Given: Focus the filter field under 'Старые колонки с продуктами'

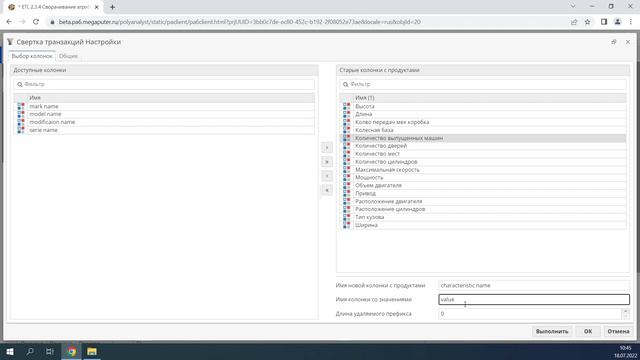Looking at the screenshot, I should (483, 84).
